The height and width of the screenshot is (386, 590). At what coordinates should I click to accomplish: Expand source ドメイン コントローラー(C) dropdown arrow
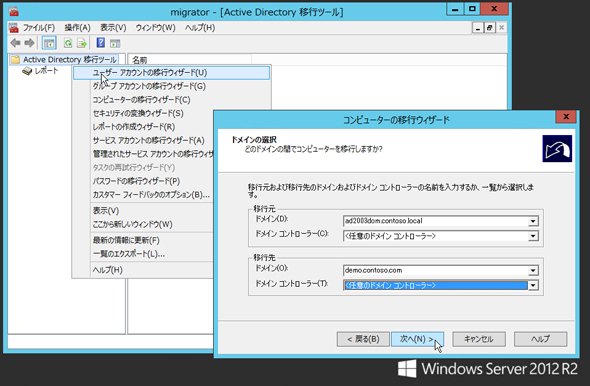(533, 236)
